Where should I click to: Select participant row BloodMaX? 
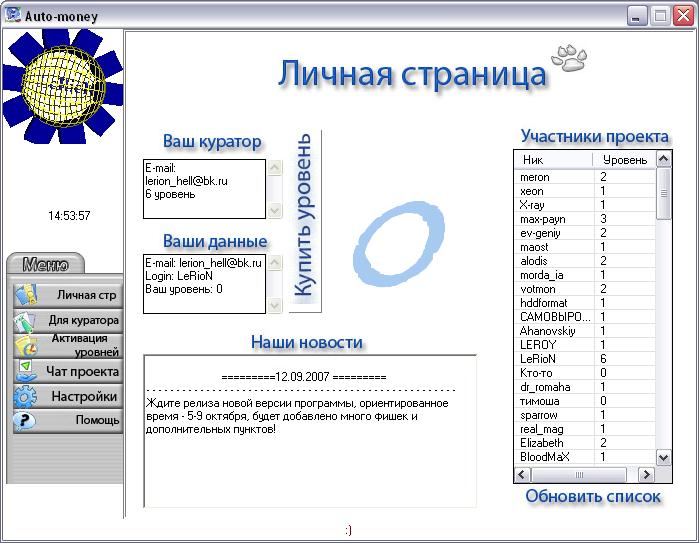[x=585, y=457]
